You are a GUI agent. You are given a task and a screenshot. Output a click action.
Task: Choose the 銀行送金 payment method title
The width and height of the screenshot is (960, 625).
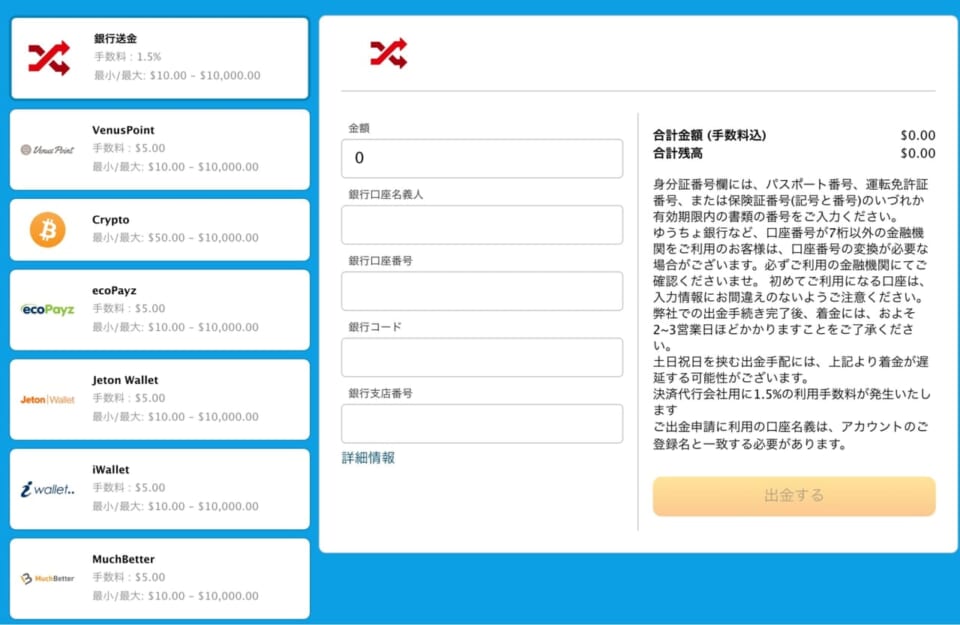[x=116, y=39]
